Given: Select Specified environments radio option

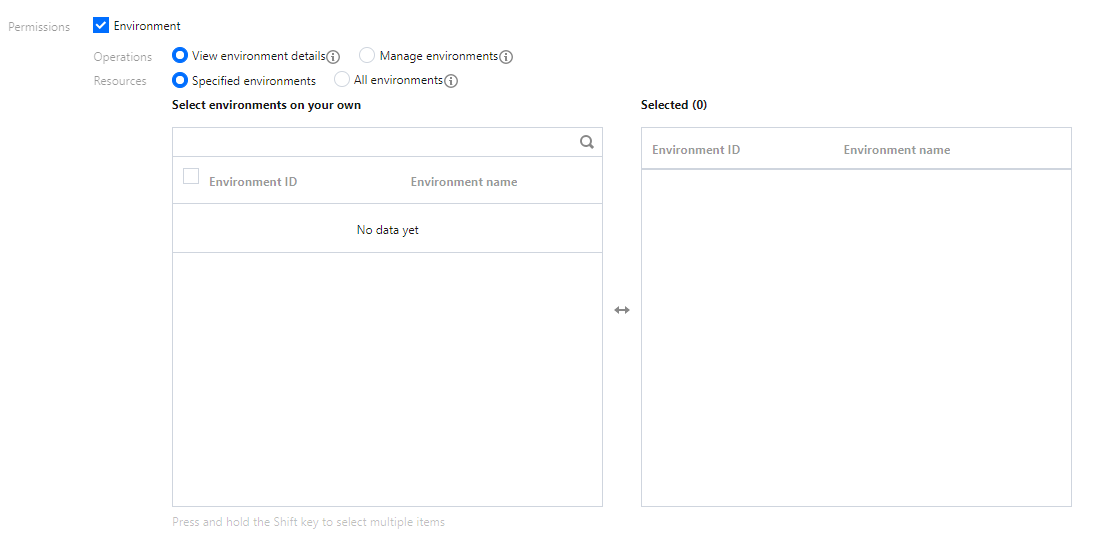Looking at the screenshot, I should point(180,80).
